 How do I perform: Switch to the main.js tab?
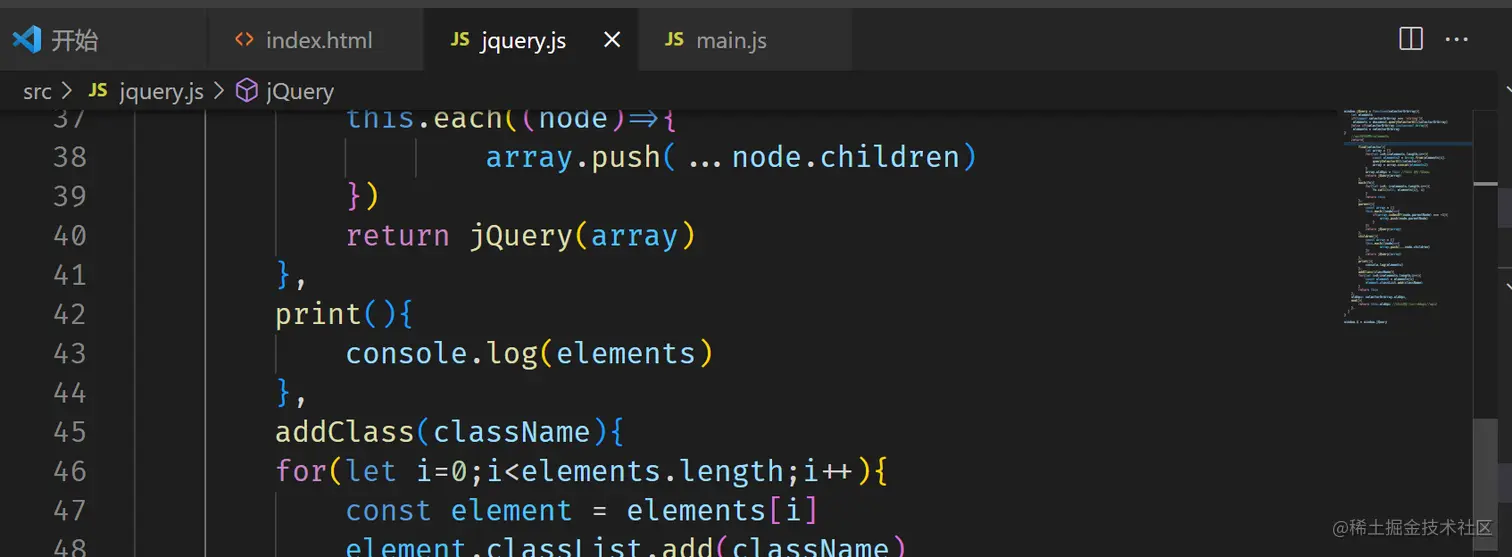click(745, 40)
